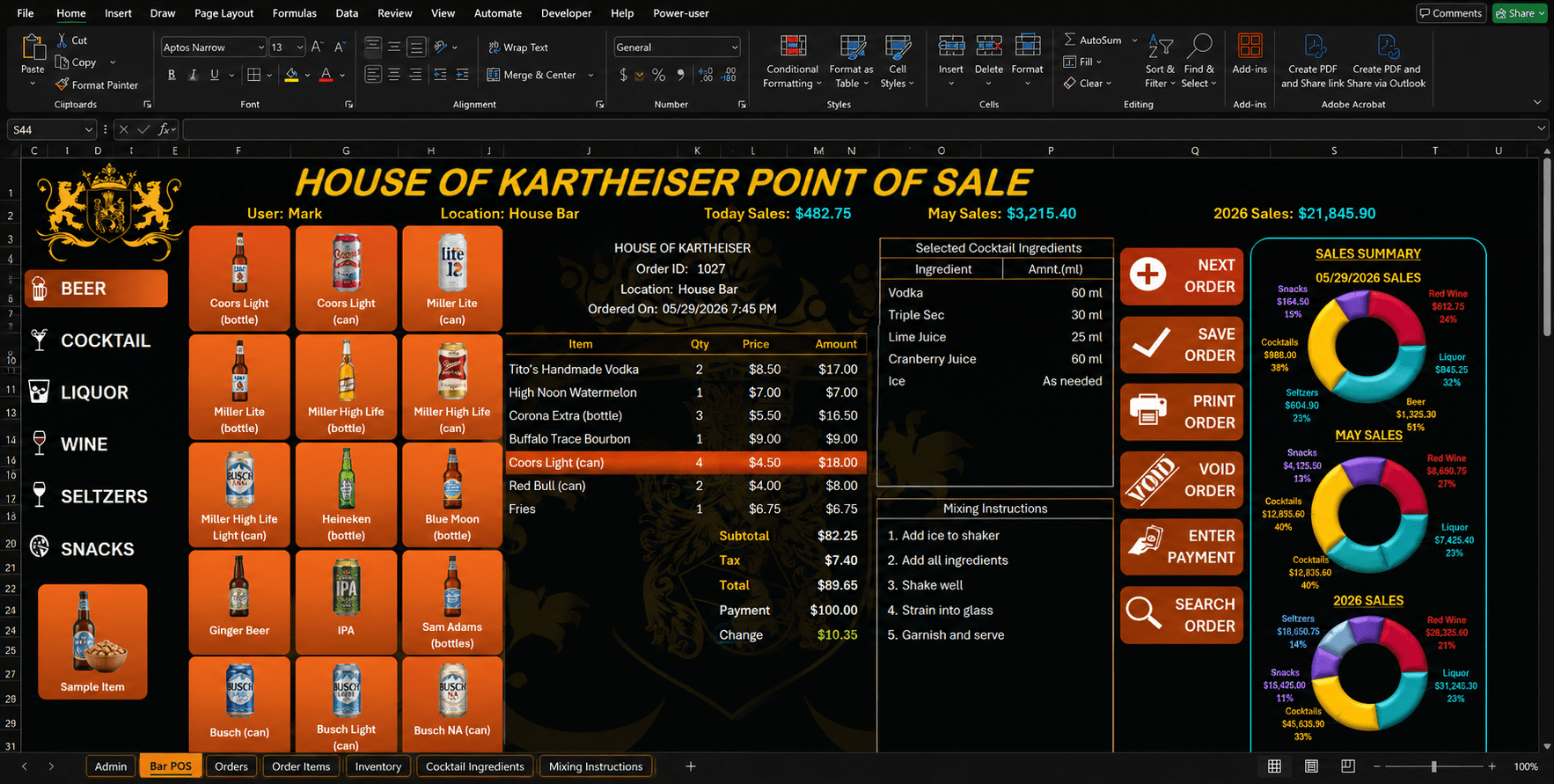
Task: Open the font name dropdown Aptos Narrow
Action: pos(261,48)
